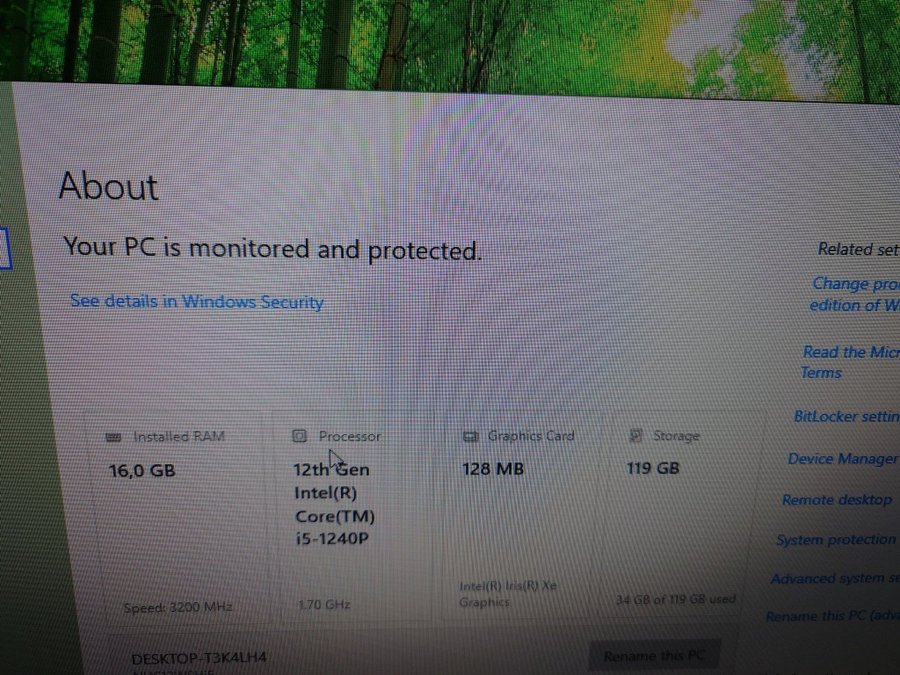Open BitLocker settings link
Screen dimensions: 900x675
pyautogui.click(x=847, y=416)
